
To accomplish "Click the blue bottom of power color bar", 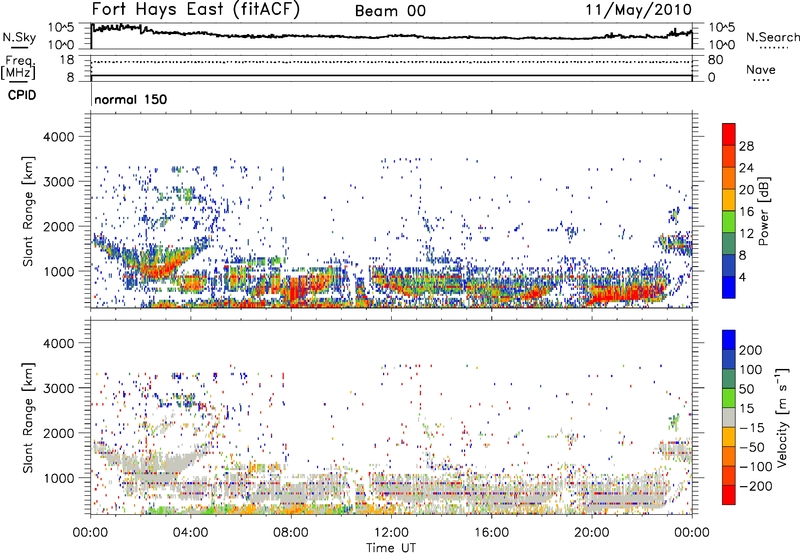I will pos(729,287).
